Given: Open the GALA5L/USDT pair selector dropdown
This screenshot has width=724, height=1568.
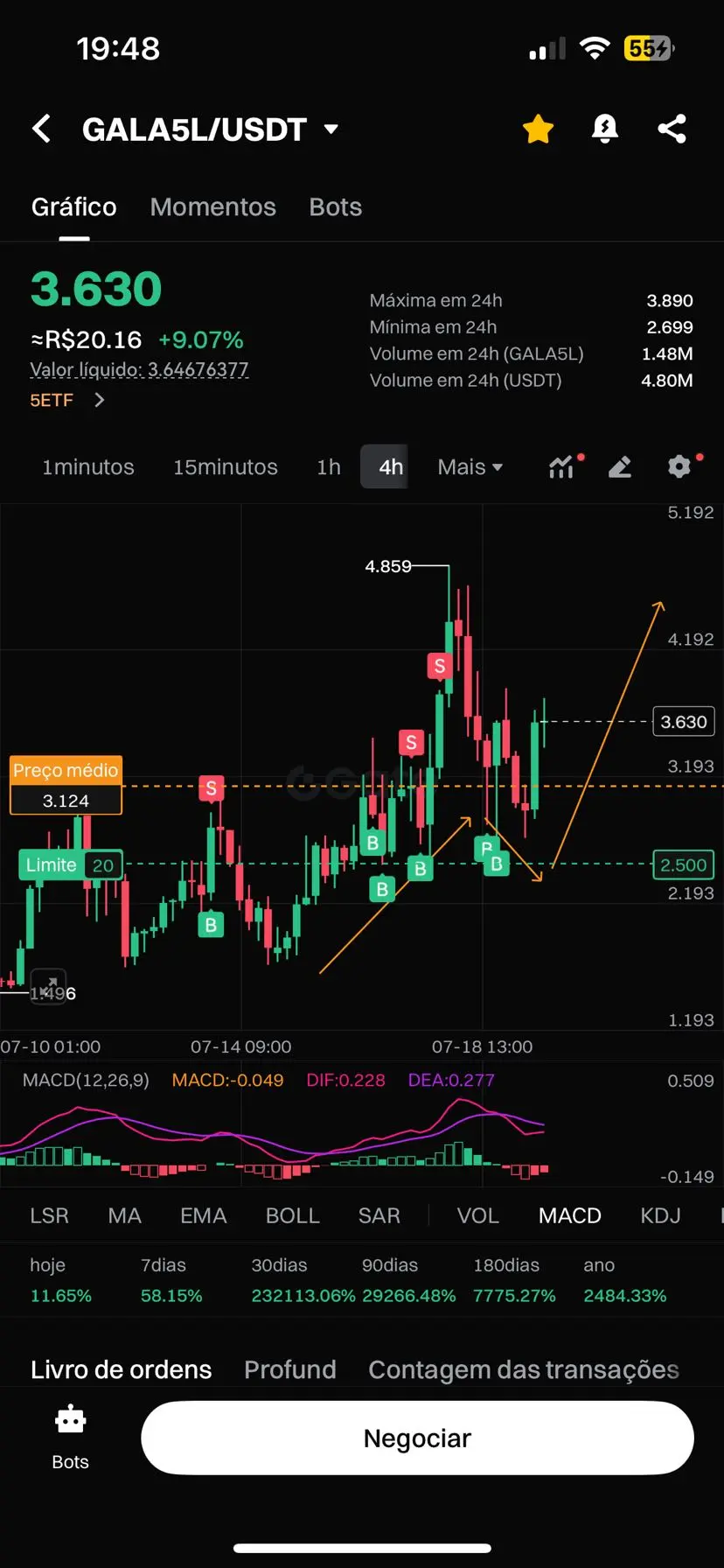Looking at the screenshot, I should (x=210, y=129).
